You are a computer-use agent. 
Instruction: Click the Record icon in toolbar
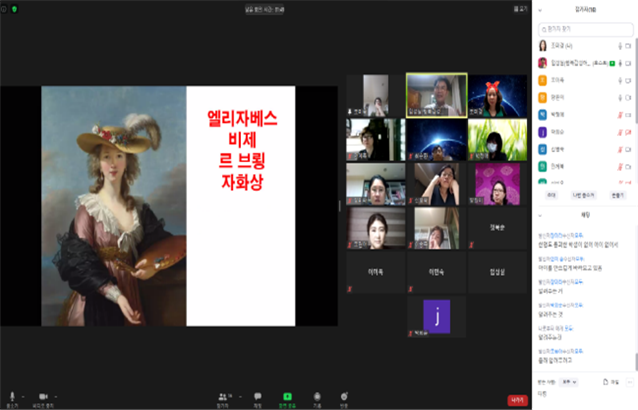tap(317, 396)
